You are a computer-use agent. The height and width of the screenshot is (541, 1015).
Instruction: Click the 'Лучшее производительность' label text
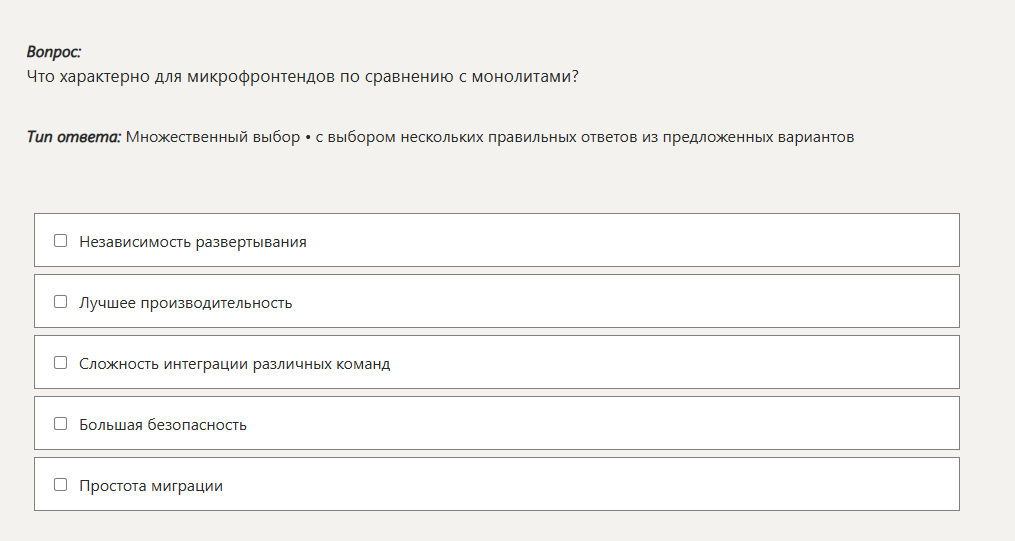[185, 303]
